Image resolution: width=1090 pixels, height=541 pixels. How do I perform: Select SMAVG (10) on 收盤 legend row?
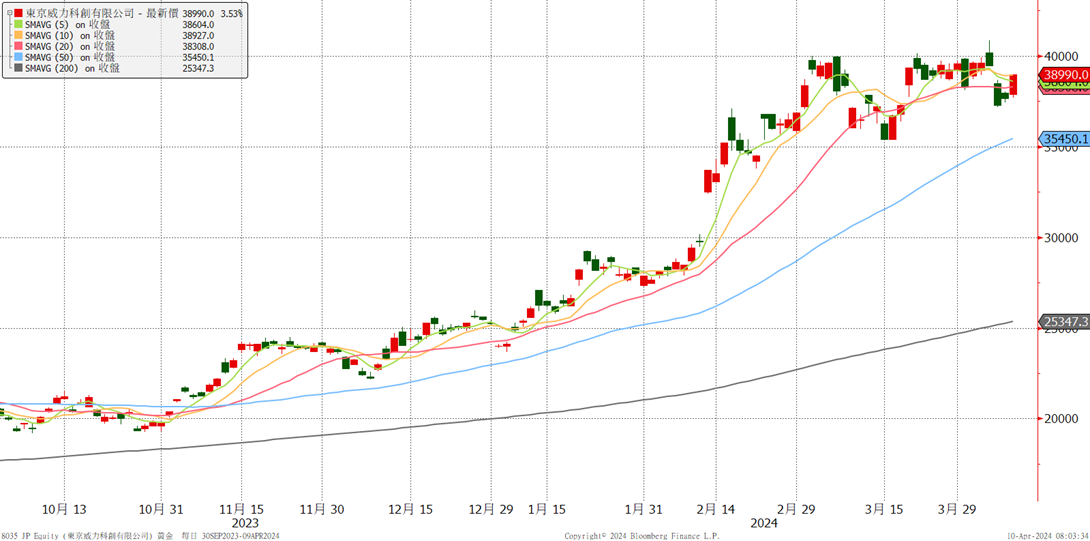click(72, 35)
